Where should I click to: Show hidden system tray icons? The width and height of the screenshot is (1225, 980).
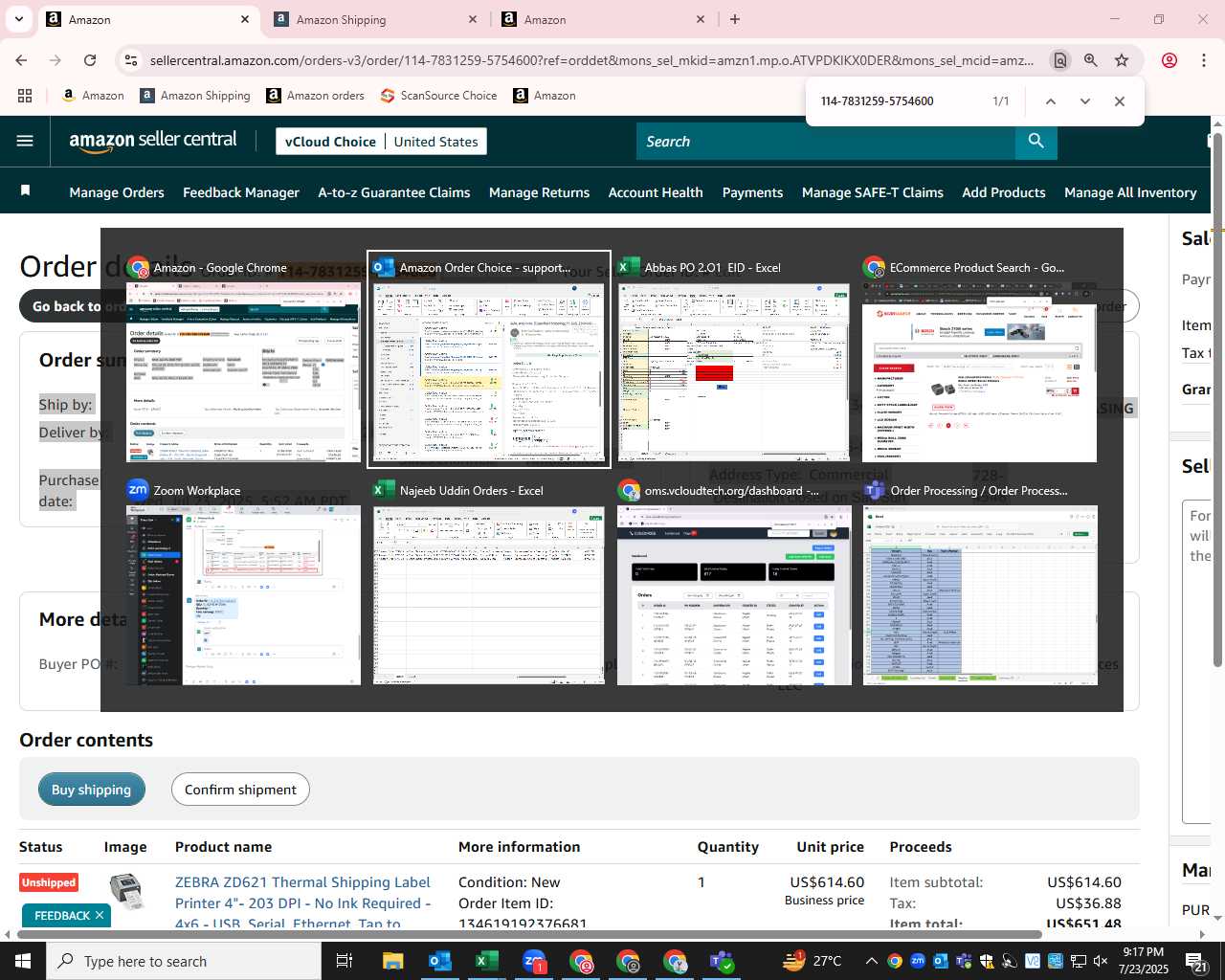pos(871,961)
